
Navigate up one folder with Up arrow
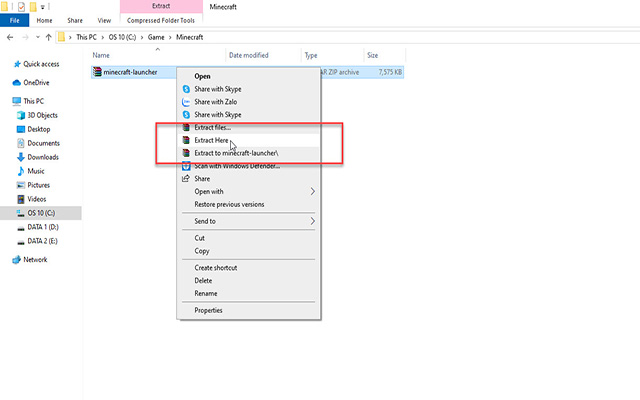pyautogui.click(x=48, y=37)
